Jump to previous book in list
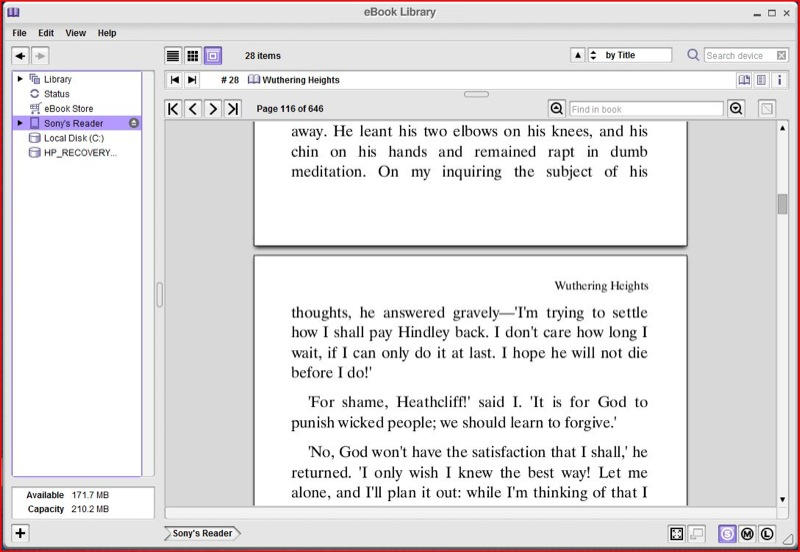Image resolution: width=800 pixels, height=552 pixels. click(174, 80)
